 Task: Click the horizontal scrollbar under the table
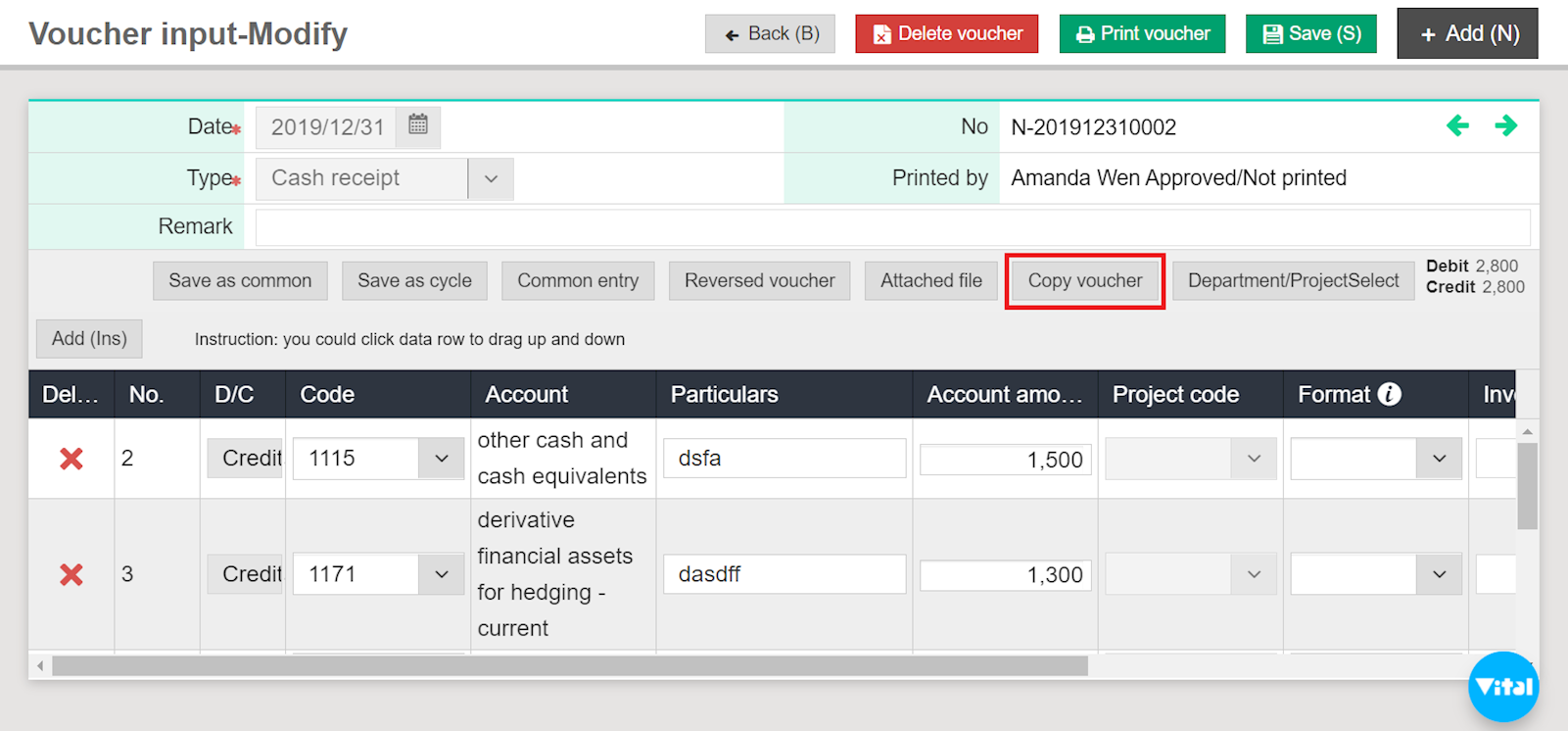coord(568,666)
